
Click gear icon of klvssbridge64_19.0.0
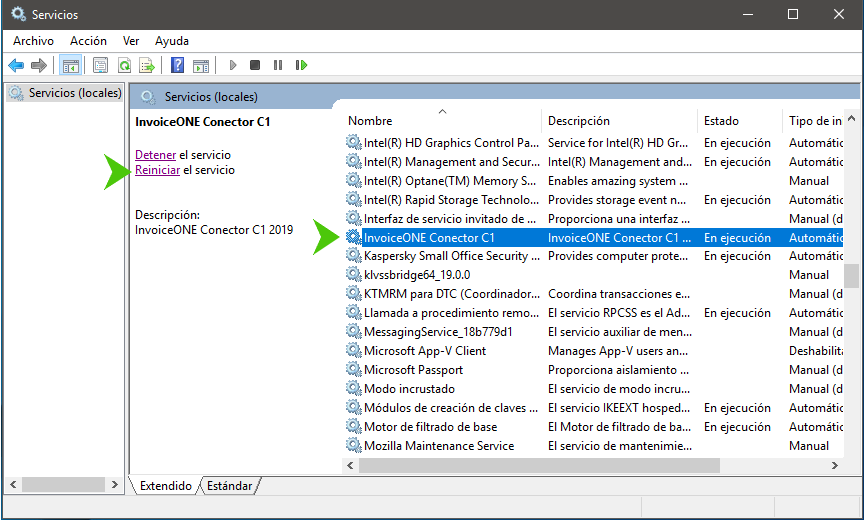pos(354,274)
